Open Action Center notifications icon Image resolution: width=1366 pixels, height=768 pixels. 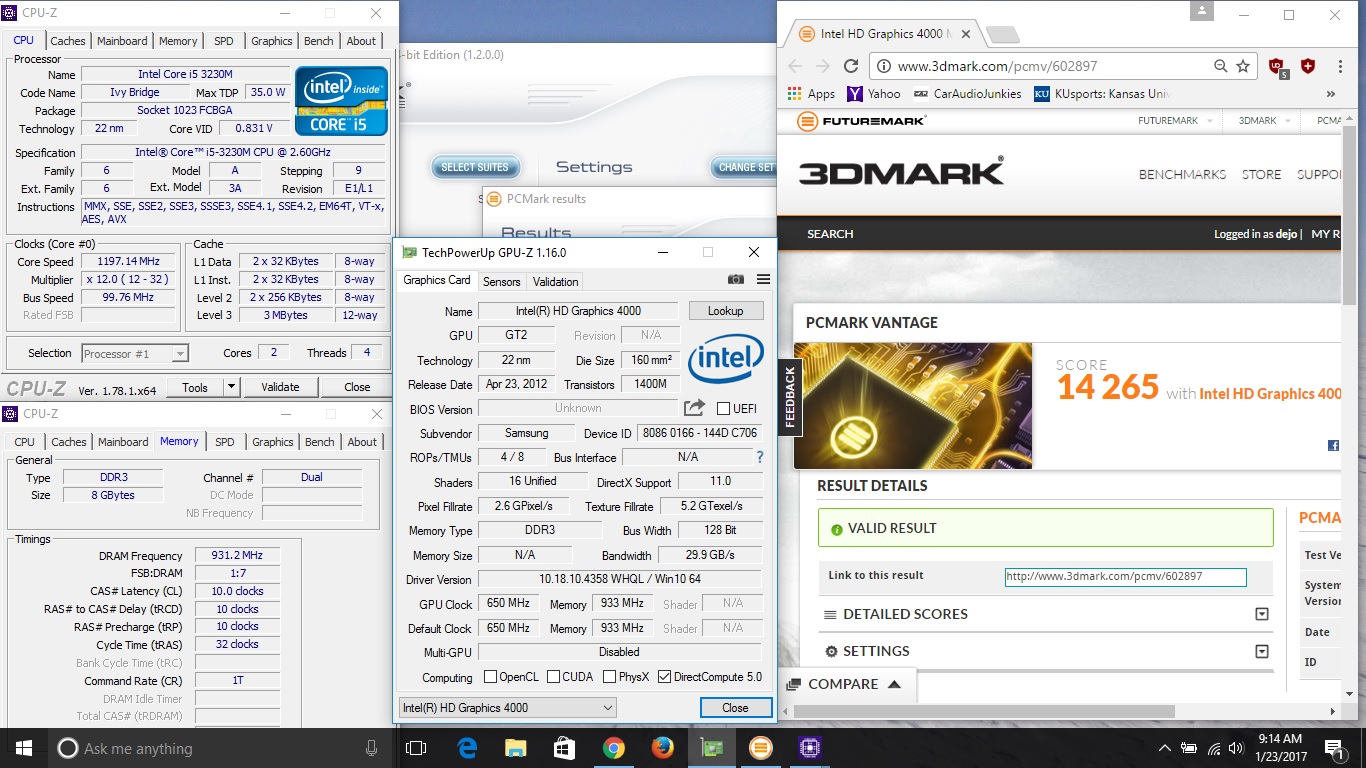tap(1334, 747)
